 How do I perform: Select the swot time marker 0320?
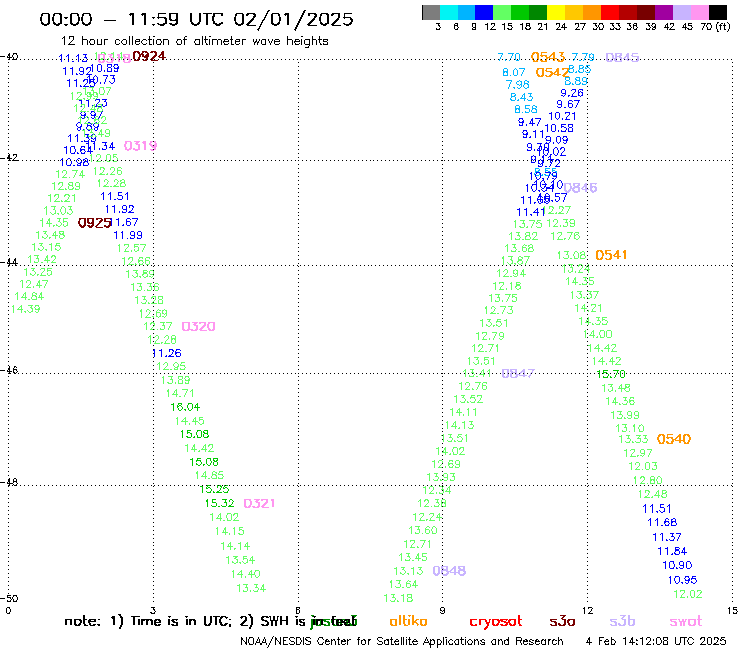pyautogui.click(x=198, y=326)
